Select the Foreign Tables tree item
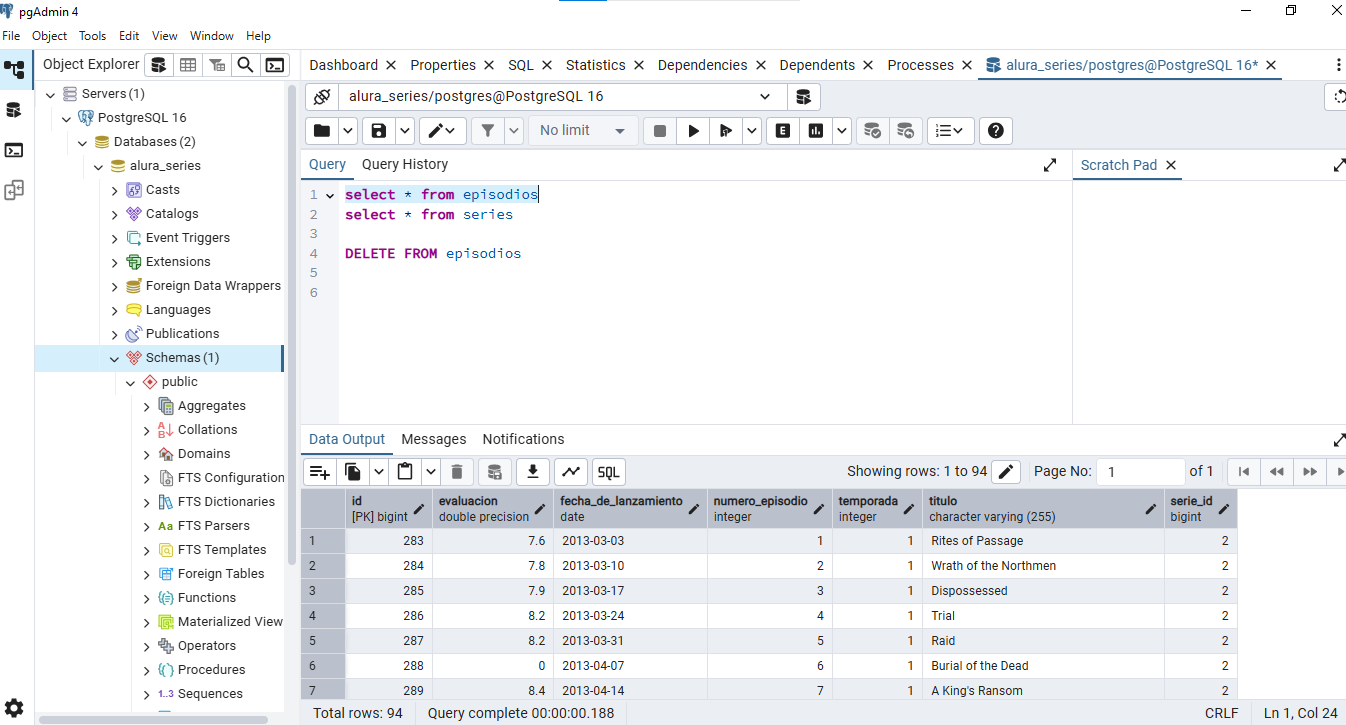Screen dimensions: 1346x725 coord(221,574)
